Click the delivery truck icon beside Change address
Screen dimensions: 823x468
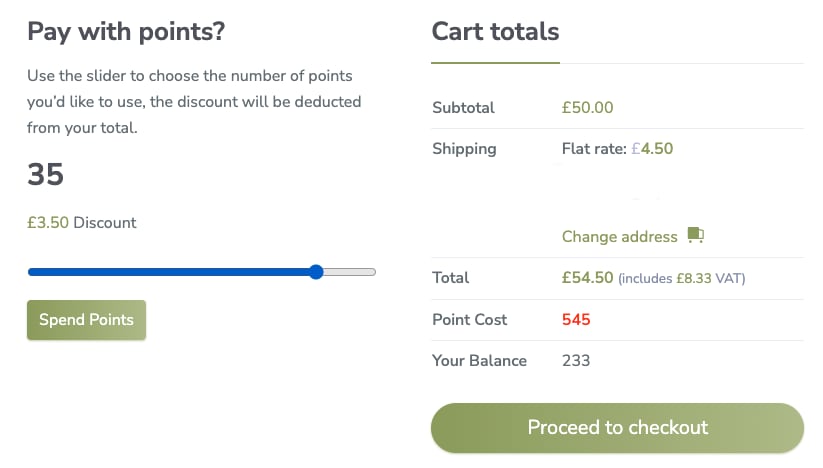click(x=696, y=236)
